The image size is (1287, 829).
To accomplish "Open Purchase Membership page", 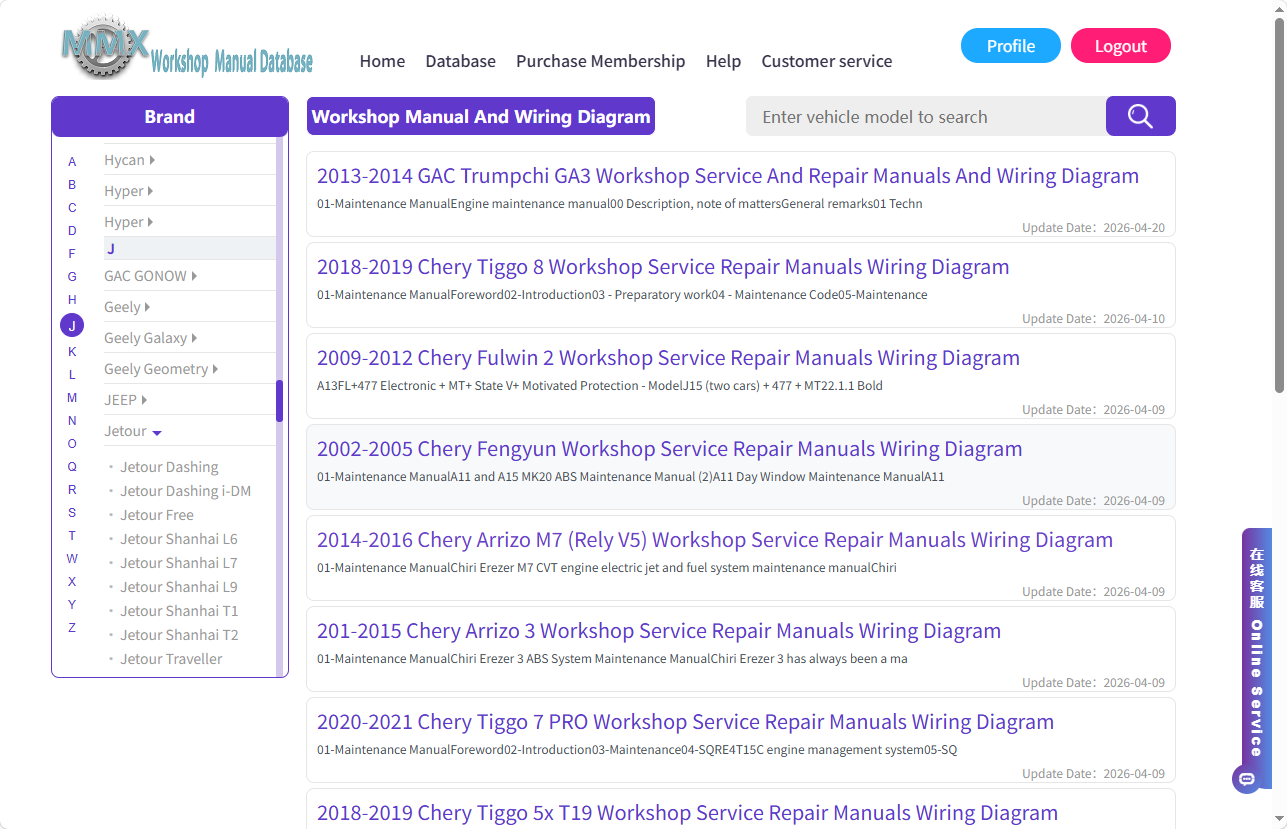I will pyautogui.click(x=600, y=61).
